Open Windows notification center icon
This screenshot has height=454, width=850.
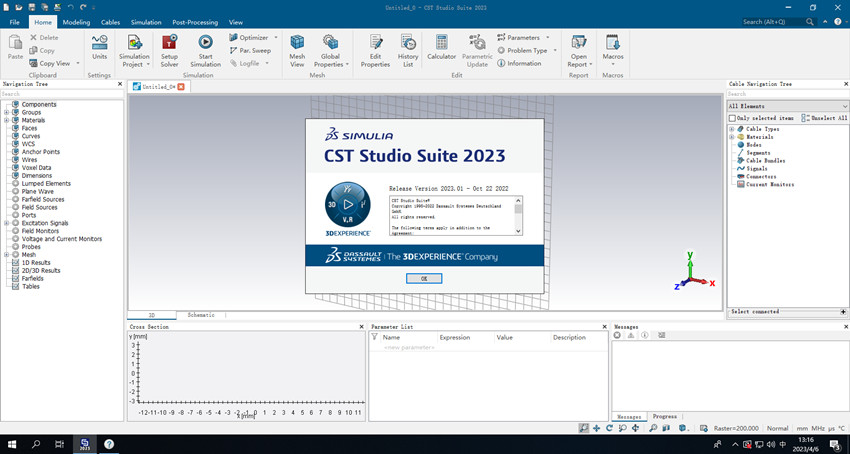(835, 444)
